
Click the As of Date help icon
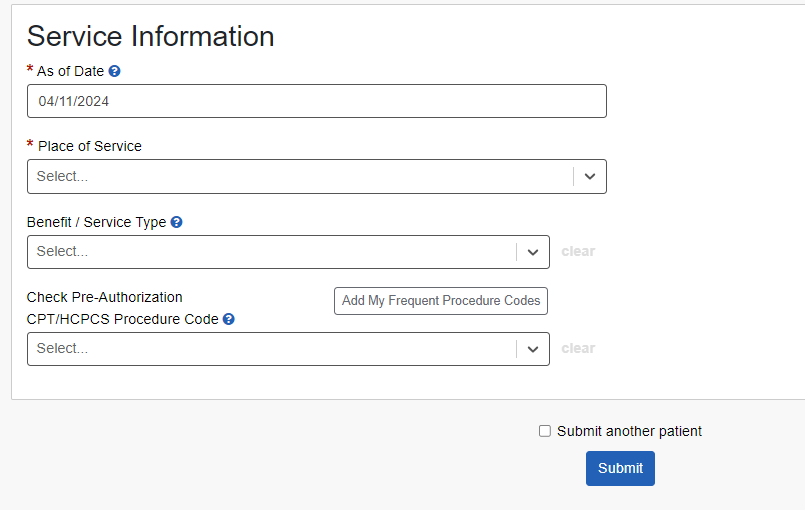click(115, 71)
